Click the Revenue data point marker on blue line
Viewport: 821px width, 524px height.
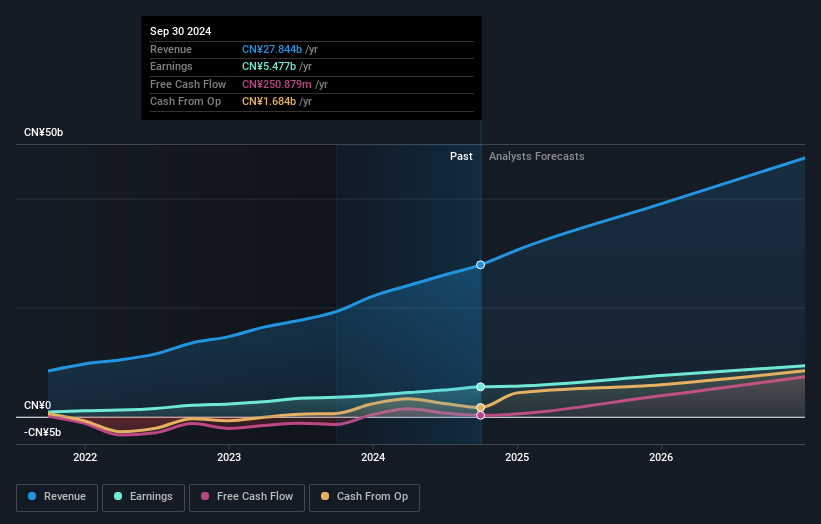point(480,265)
